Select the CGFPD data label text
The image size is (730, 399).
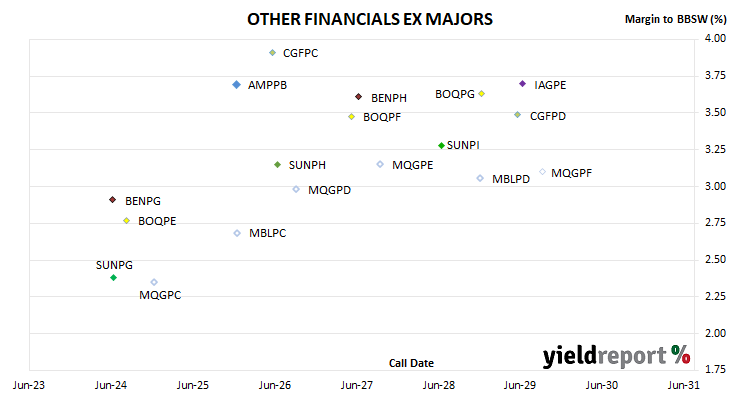[x=548, y=116]
